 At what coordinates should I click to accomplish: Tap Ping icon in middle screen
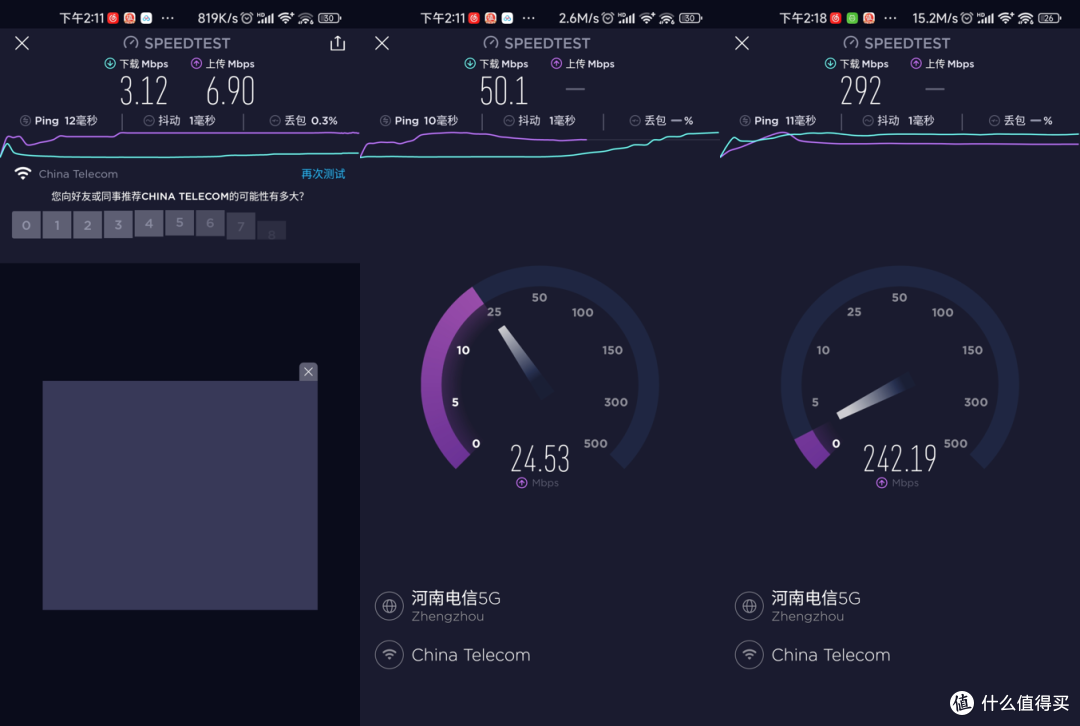385,121
